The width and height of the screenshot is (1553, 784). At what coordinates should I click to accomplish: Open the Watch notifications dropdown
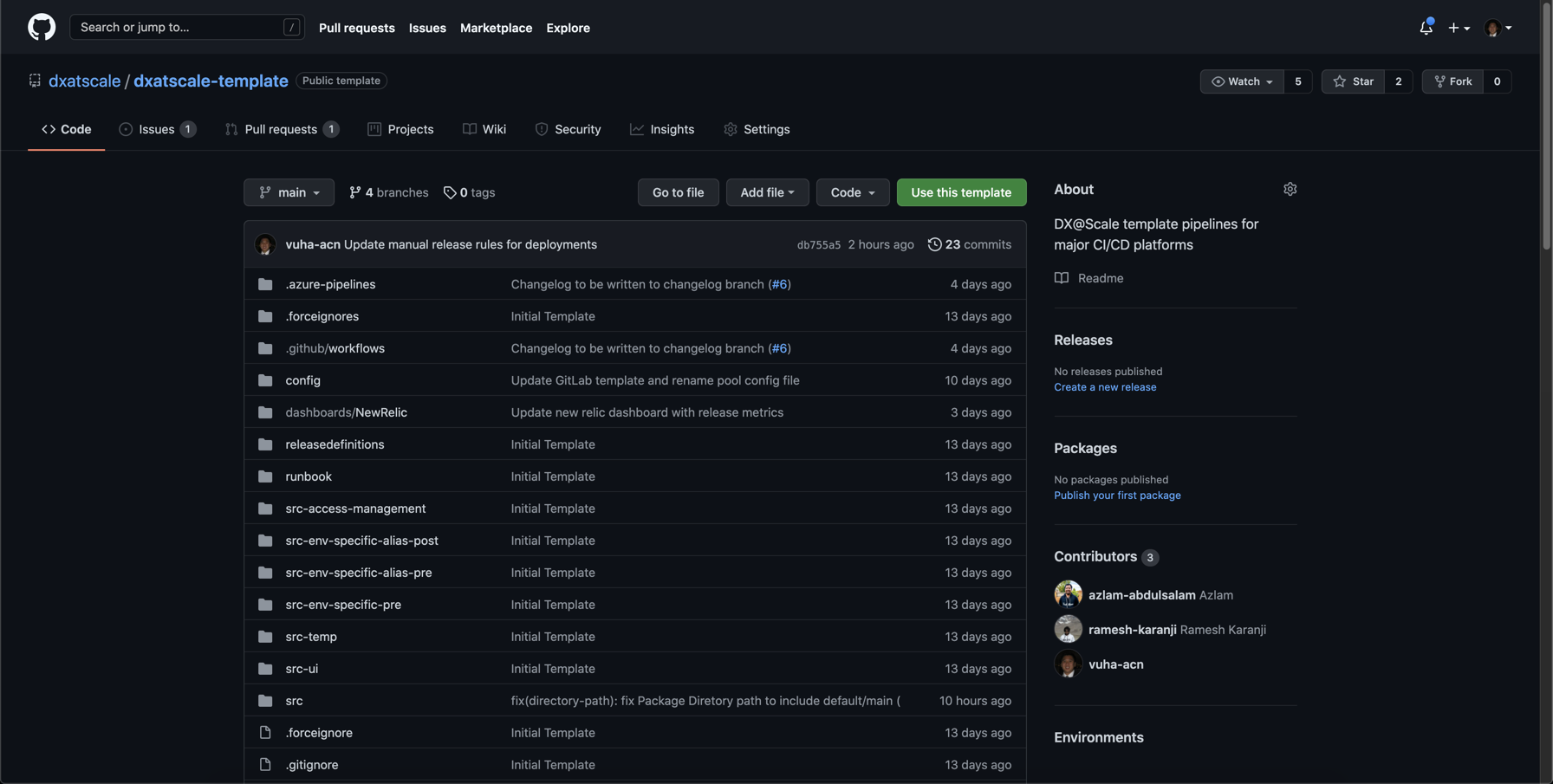pos(1241,81)
